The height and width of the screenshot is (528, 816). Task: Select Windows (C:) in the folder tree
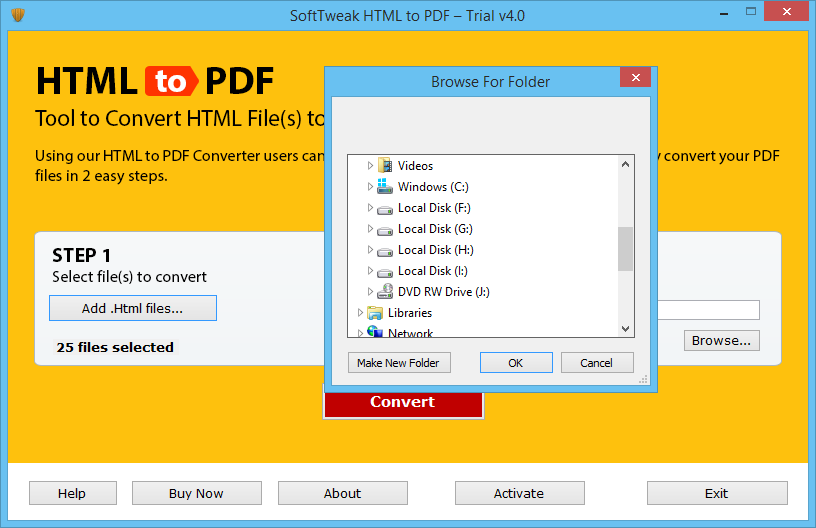pos(433,187)
